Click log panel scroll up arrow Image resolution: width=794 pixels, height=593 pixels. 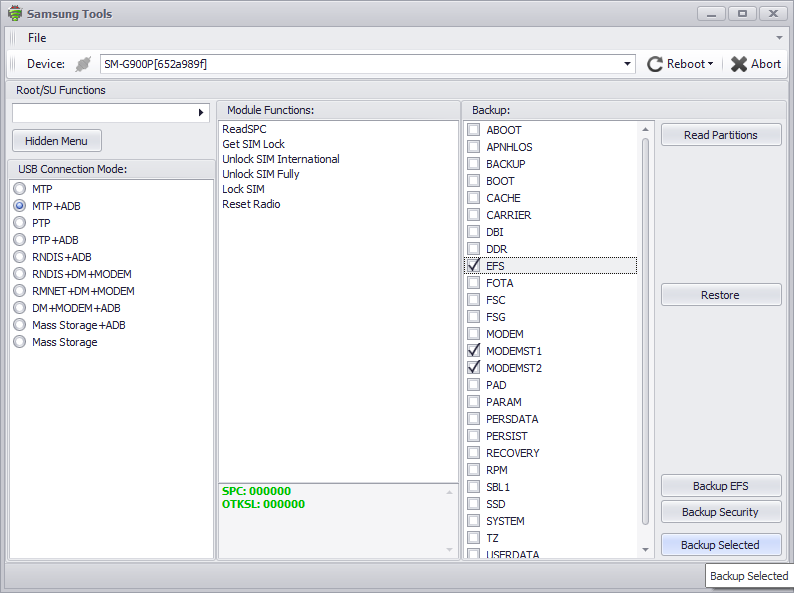(x=449, y=492)
